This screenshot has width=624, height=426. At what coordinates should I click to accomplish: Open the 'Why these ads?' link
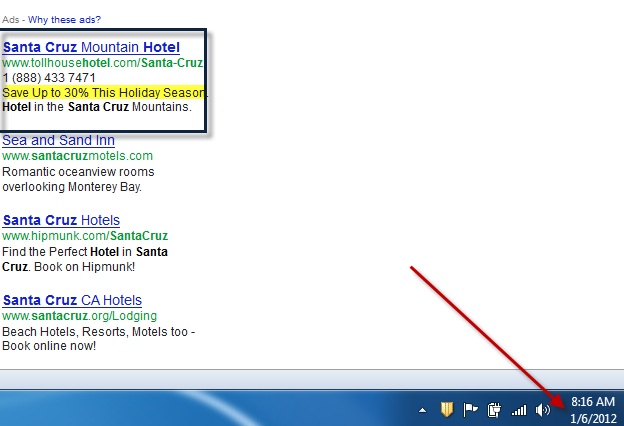(64, 20)
